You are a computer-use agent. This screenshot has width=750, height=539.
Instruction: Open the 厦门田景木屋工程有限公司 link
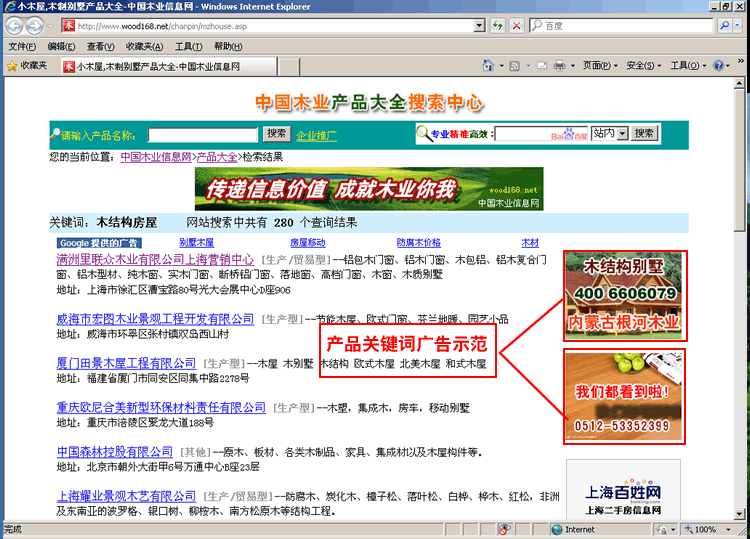[x=126, y=363]
